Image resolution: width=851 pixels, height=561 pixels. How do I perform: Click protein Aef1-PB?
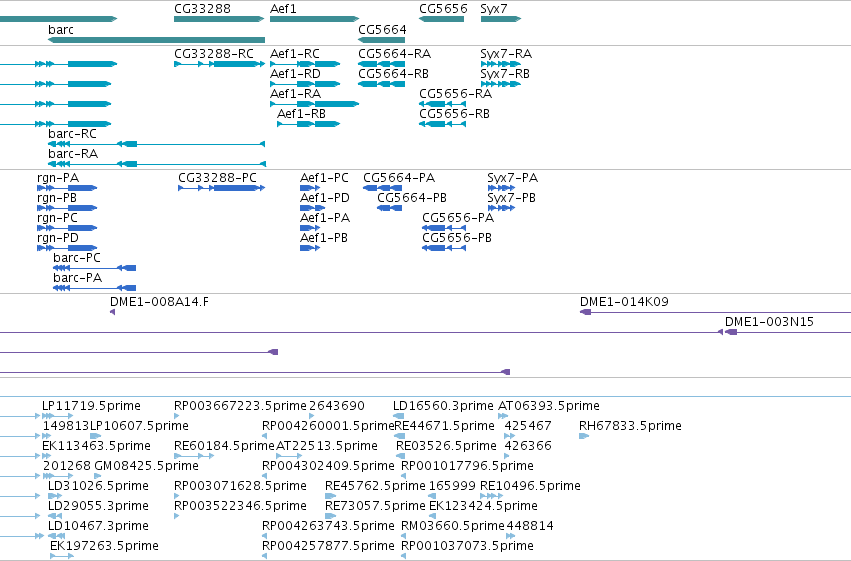pyautogui.click(x=324, y=238)
